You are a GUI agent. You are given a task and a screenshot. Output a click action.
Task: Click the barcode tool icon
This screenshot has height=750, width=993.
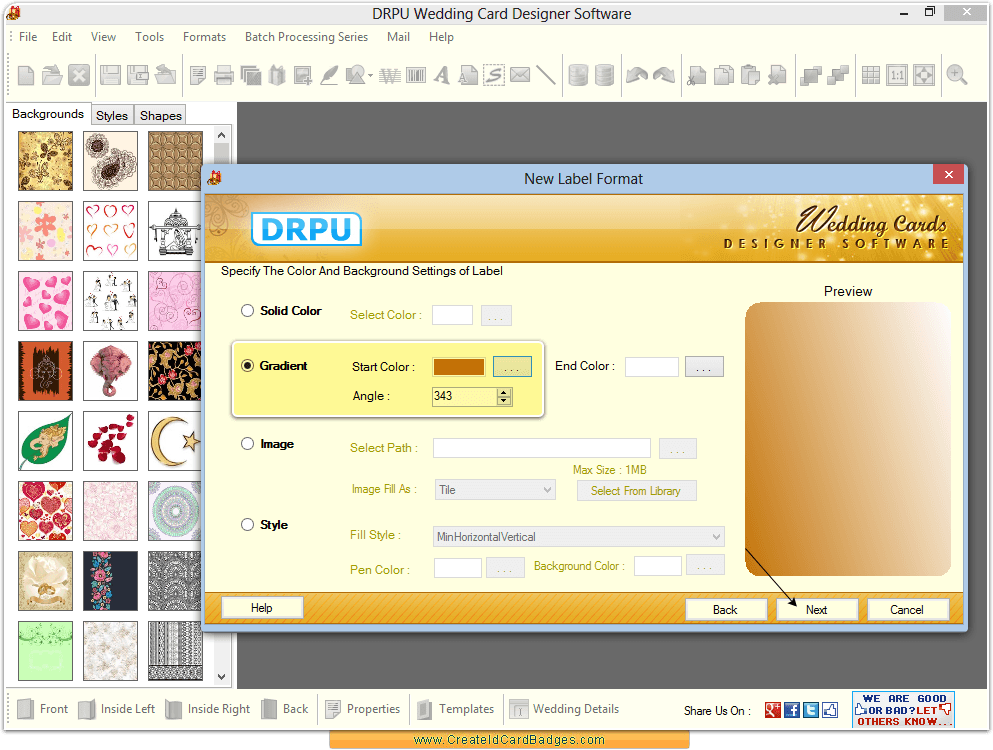tap(416, 75)
